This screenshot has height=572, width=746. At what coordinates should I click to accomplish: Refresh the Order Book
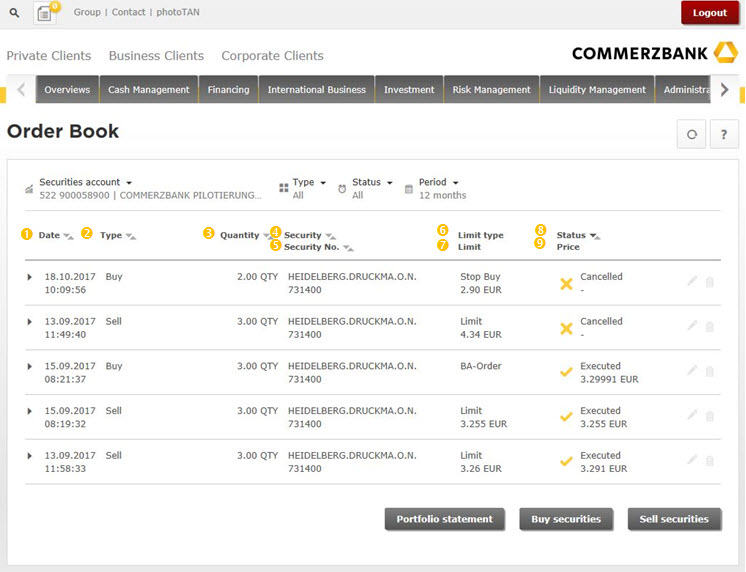coord(692,135)
